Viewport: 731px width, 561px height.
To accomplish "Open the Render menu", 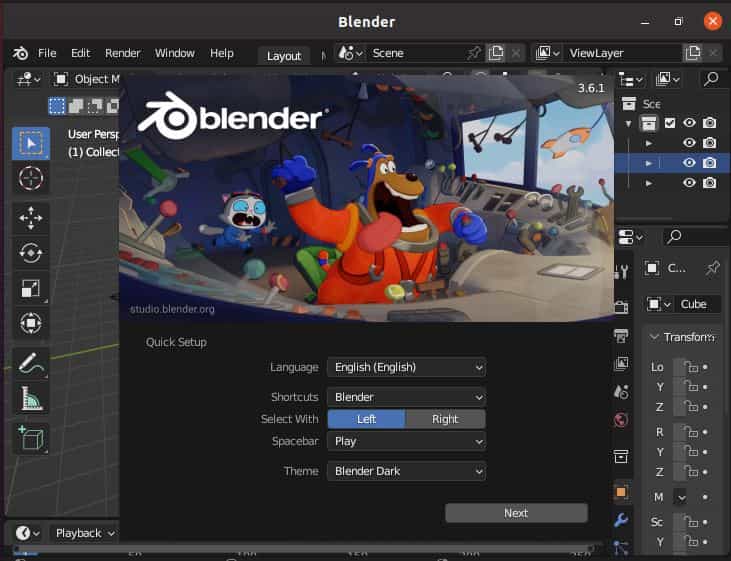I will tap(123, 53).
